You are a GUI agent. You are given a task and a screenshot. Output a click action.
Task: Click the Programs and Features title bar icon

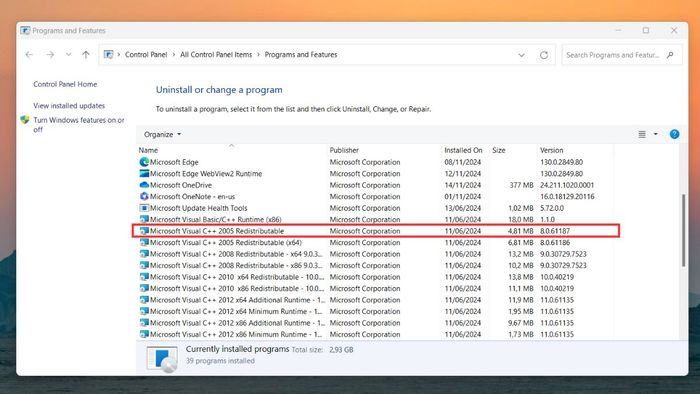tap(25, 30)
